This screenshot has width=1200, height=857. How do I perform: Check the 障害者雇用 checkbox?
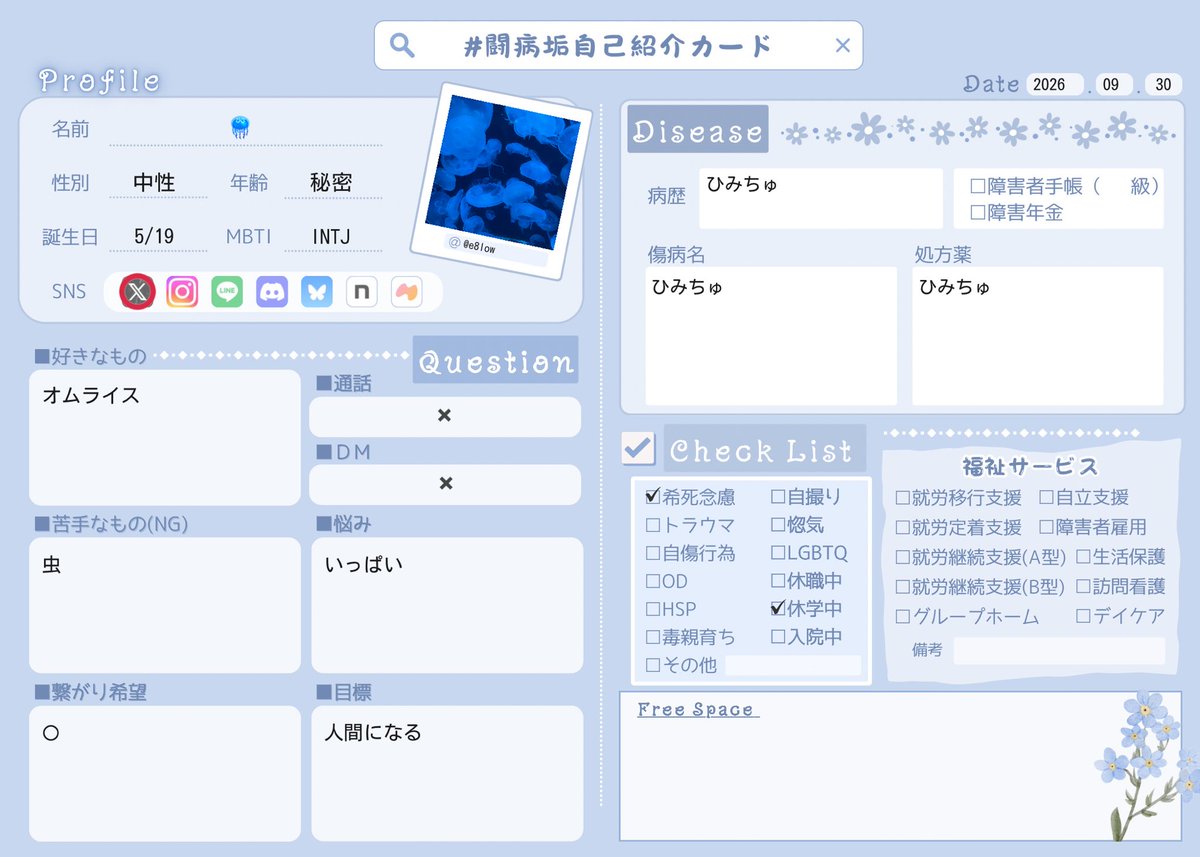point(1046,527)
